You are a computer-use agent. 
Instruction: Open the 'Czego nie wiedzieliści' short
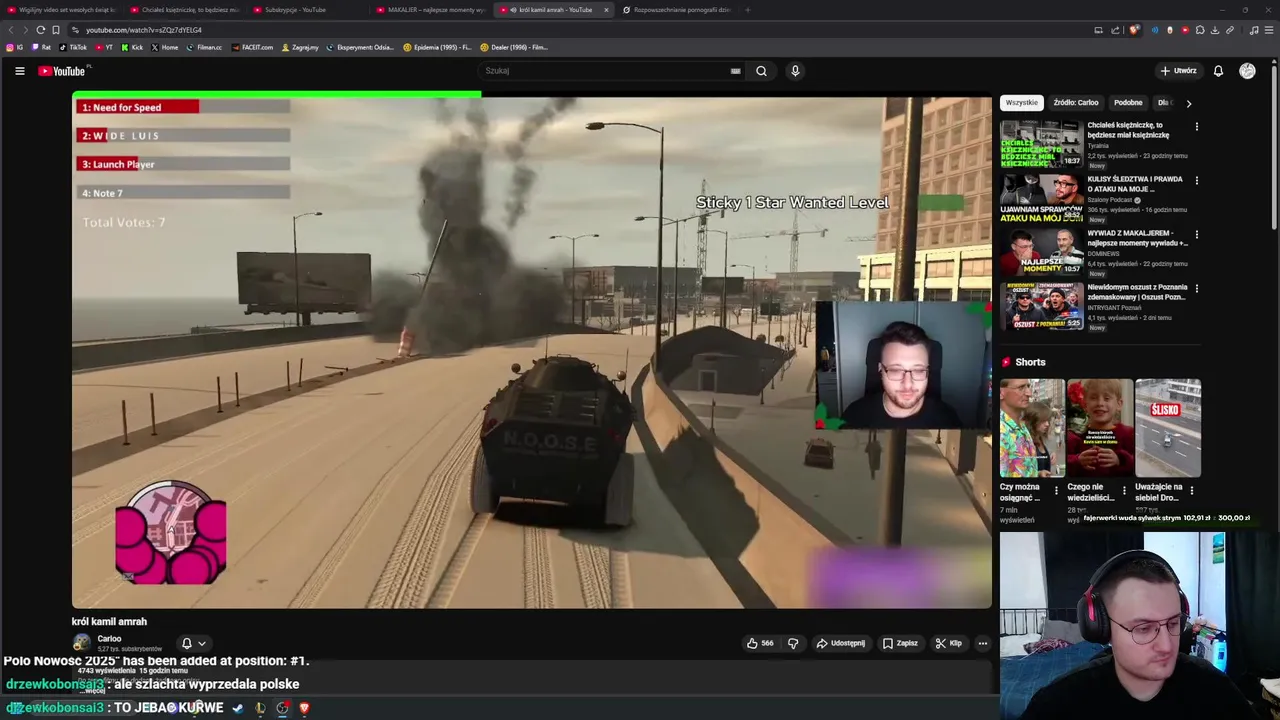point(1100,428)
